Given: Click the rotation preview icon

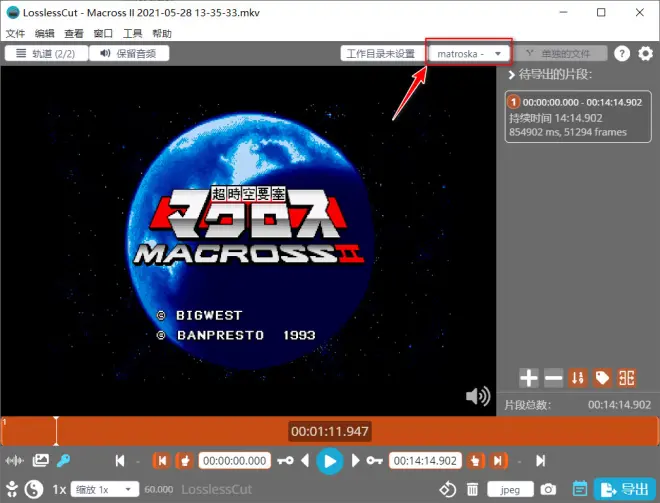Looking at the screenshot, I should 447,490.
